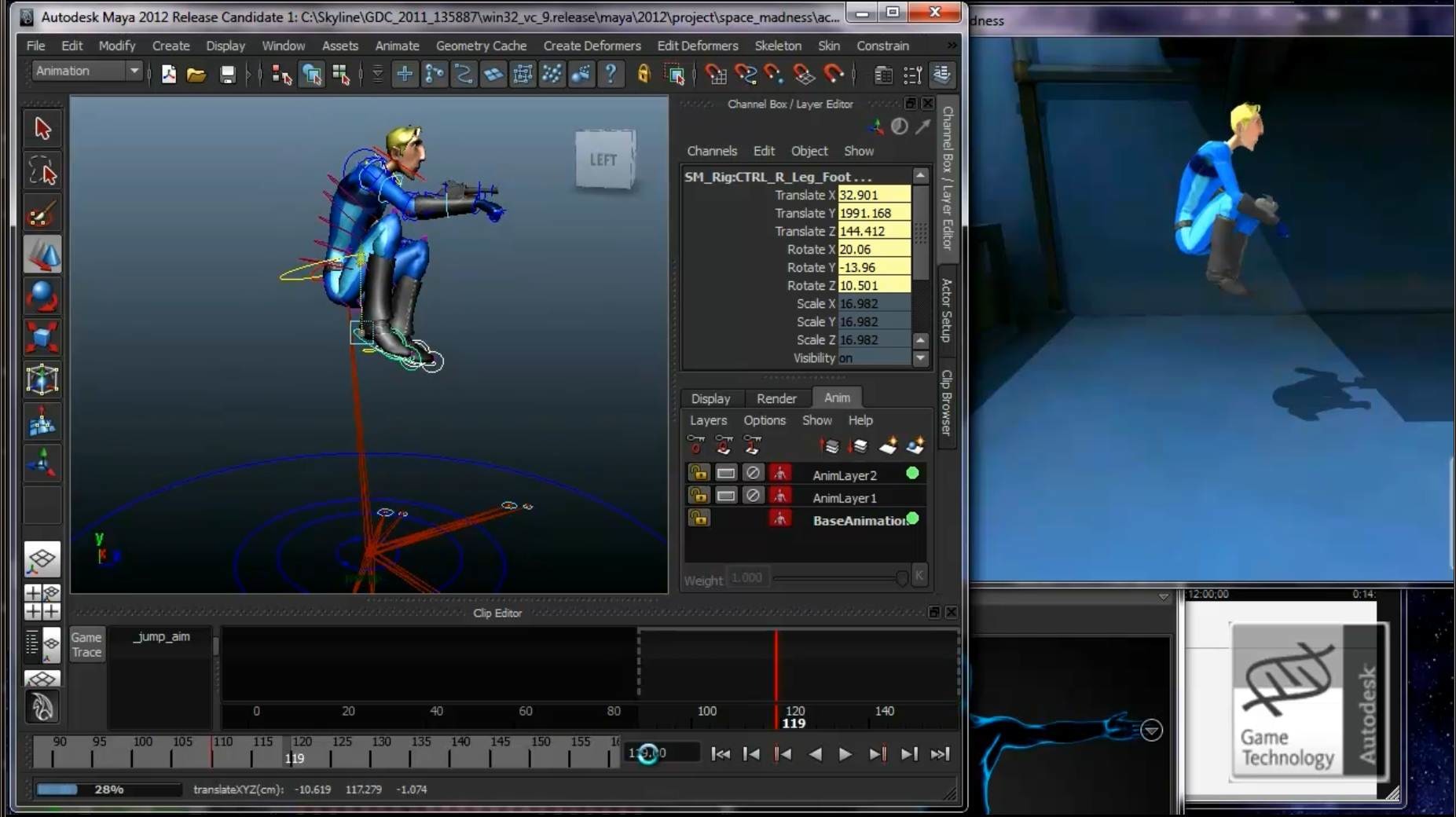Show the Tool Settings panel icon

[912, 75]
